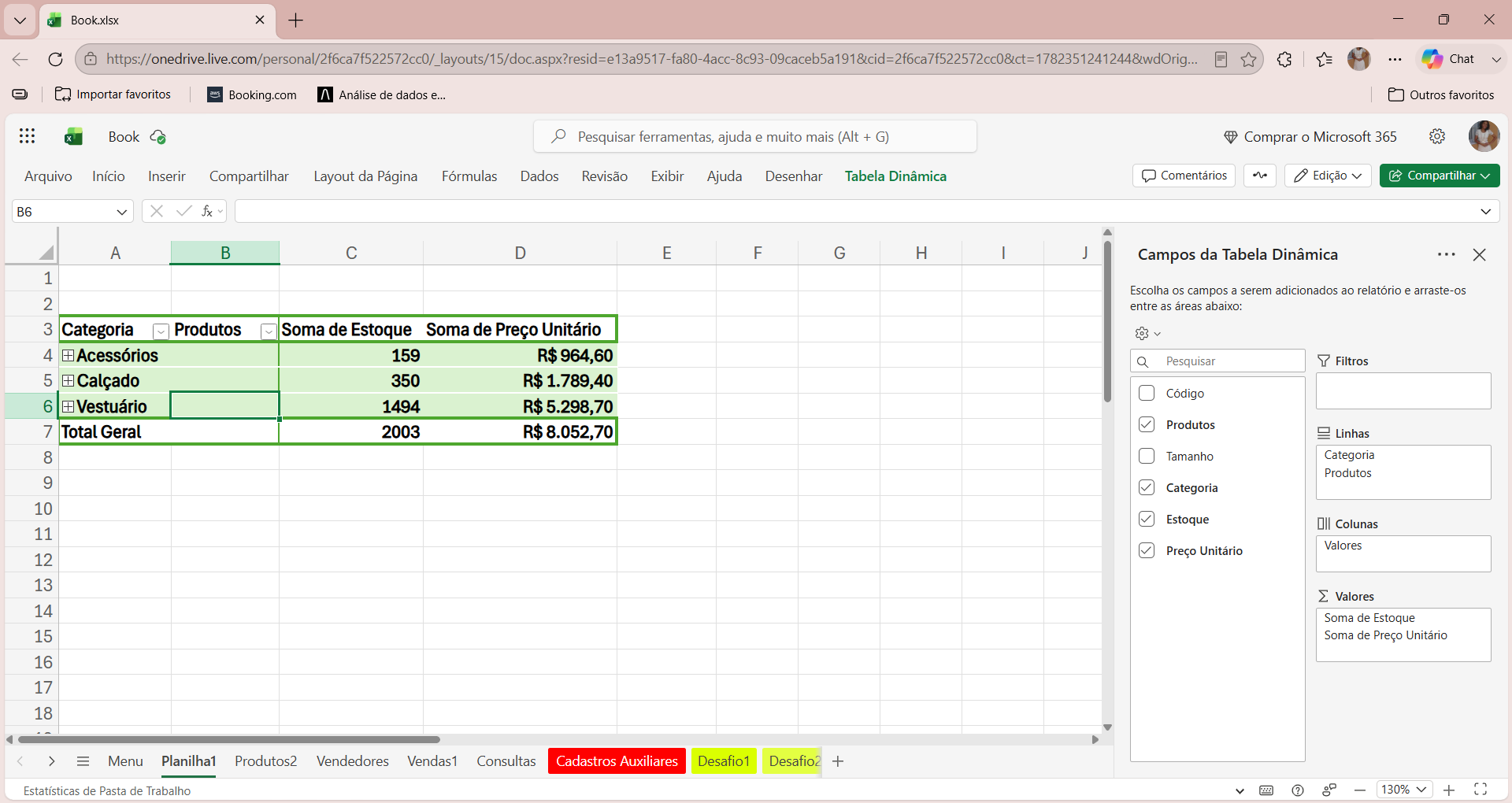Zoom out with minus button
This screenshot has width=1512, height=803.
point(1360,790)
